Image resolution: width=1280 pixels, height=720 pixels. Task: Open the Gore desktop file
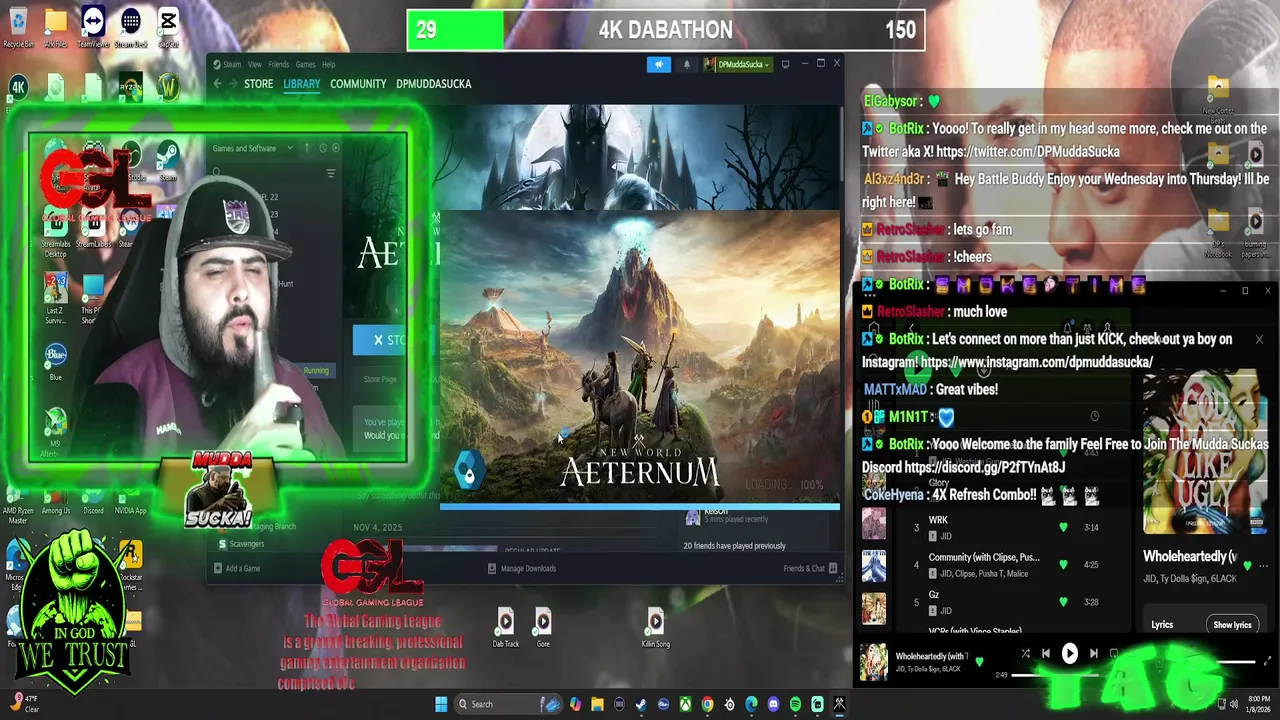pyautogui.click(x=542, y=628)
